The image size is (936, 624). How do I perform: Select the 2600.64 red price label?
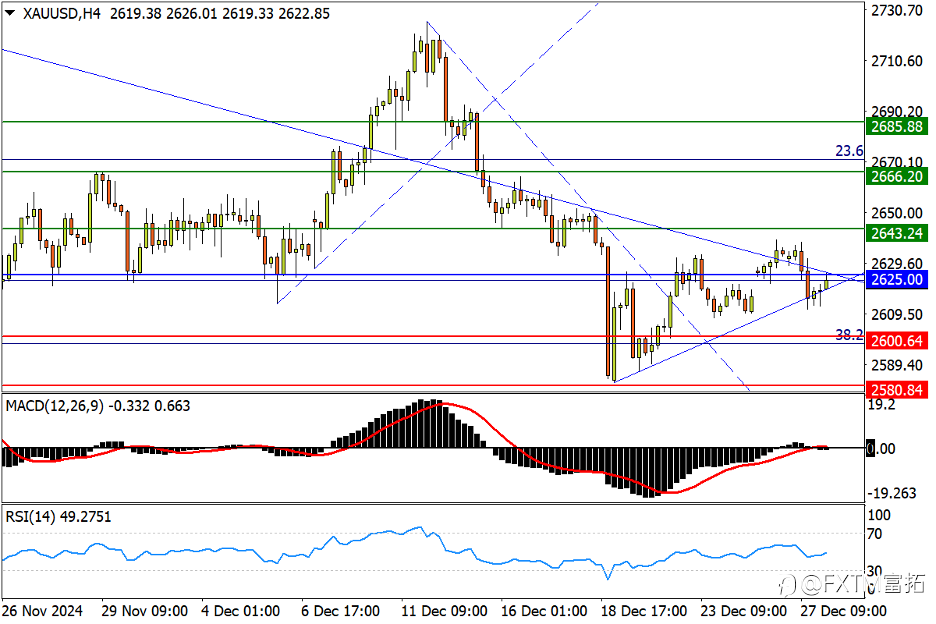point(897,340)
